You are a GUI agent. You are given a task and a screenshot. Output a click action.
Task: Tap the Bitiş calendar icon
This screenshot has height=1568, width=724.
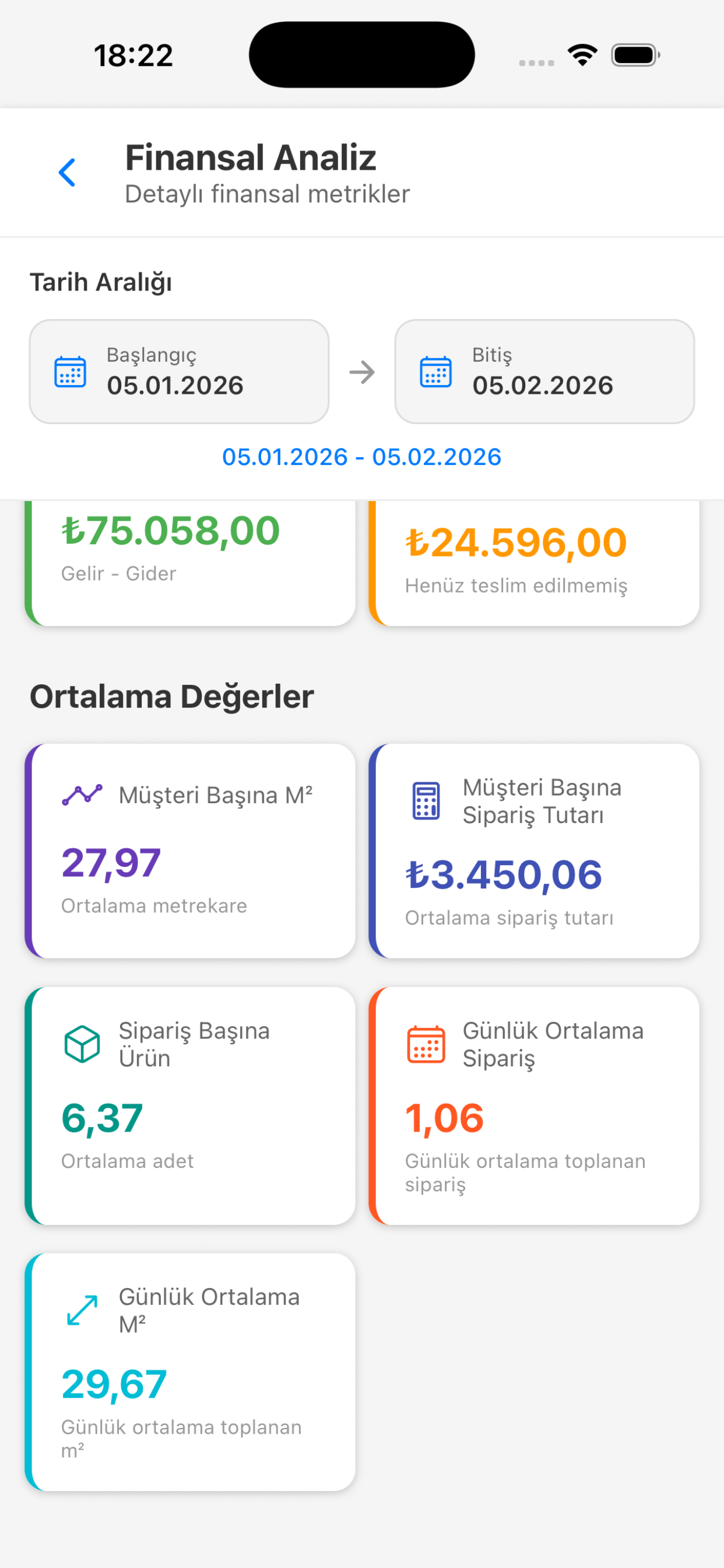point(435,372)
